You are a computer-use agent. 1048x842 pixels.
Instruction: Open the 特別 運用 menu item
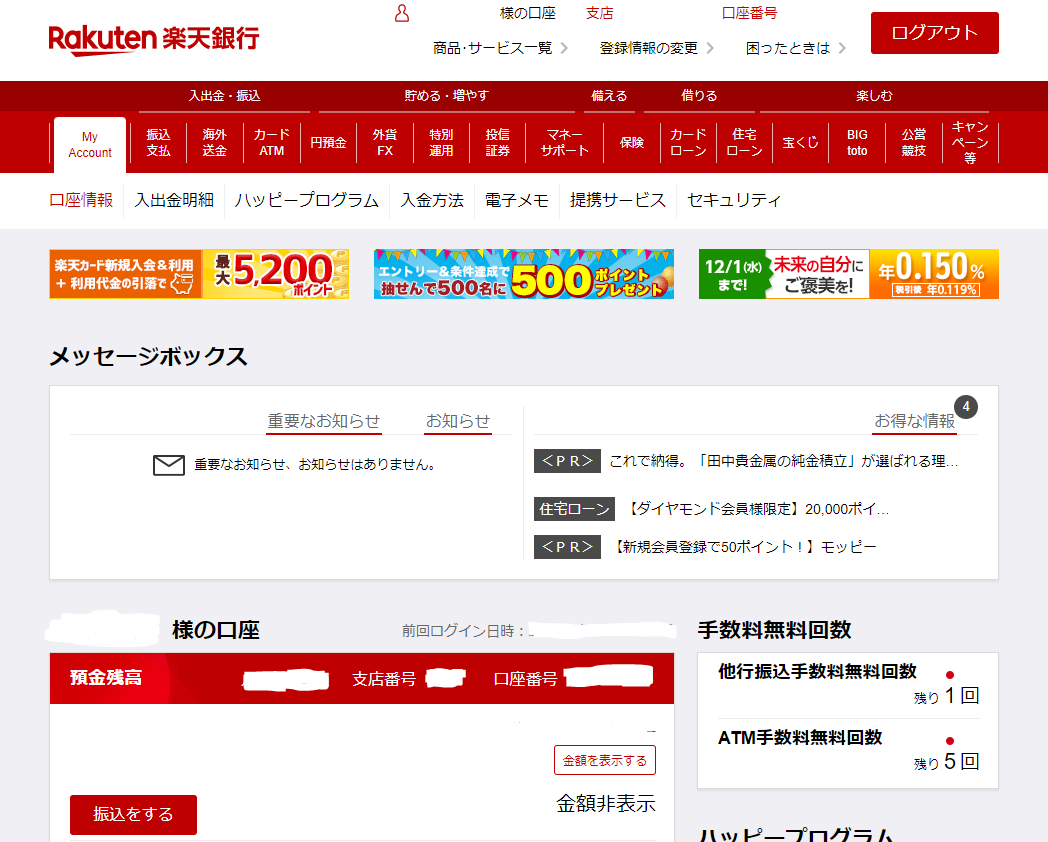pos(441,143)
